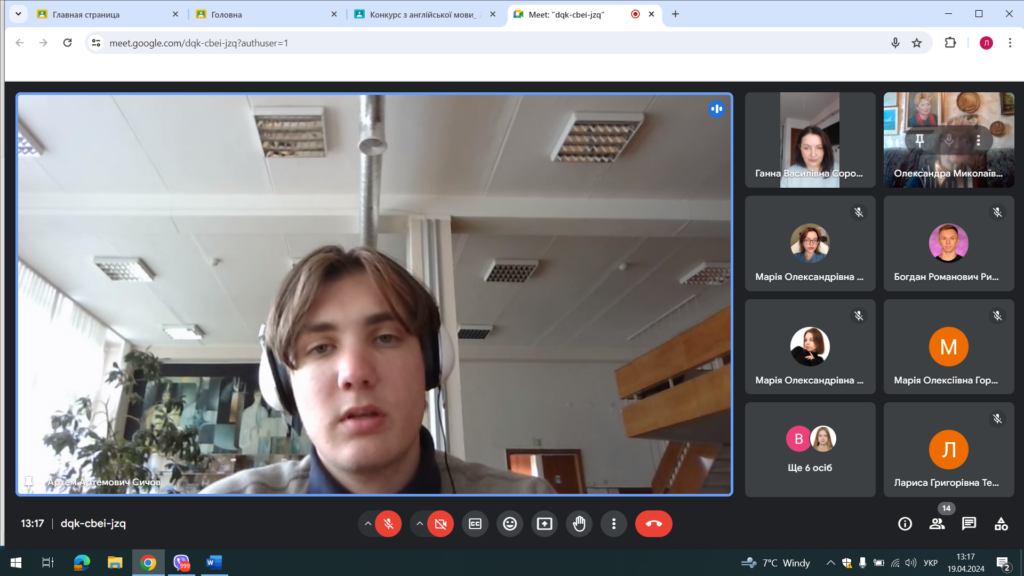The height and width of the screenshot is (576, 1024).
Task: Open the three-dot more options menu
Action: click(x=613, y=523)
